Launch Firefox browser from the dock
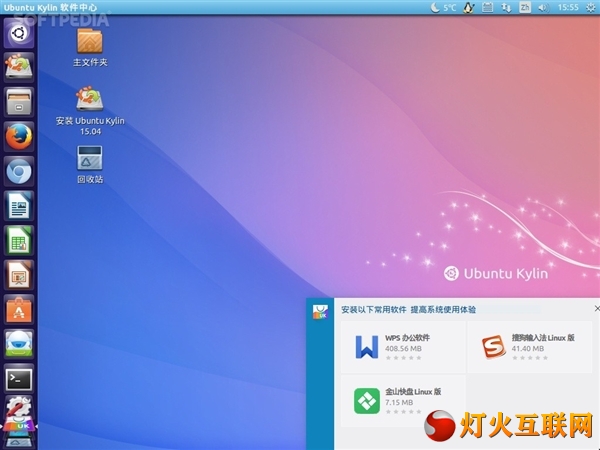 [19, 137]
